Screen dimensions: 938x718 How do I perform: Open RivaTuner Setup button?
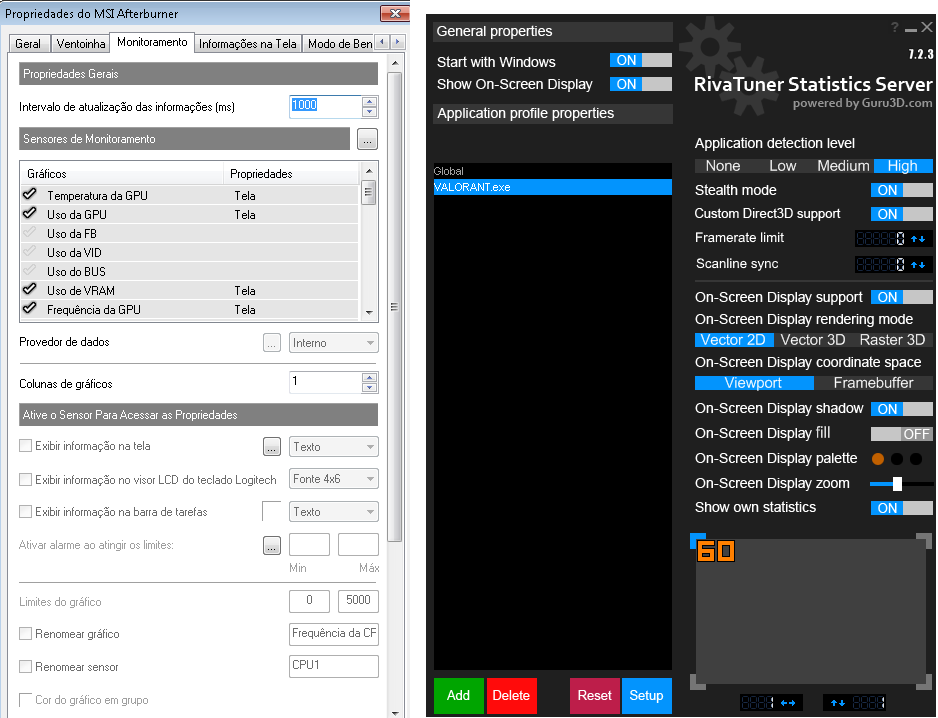tap(647, 695)
